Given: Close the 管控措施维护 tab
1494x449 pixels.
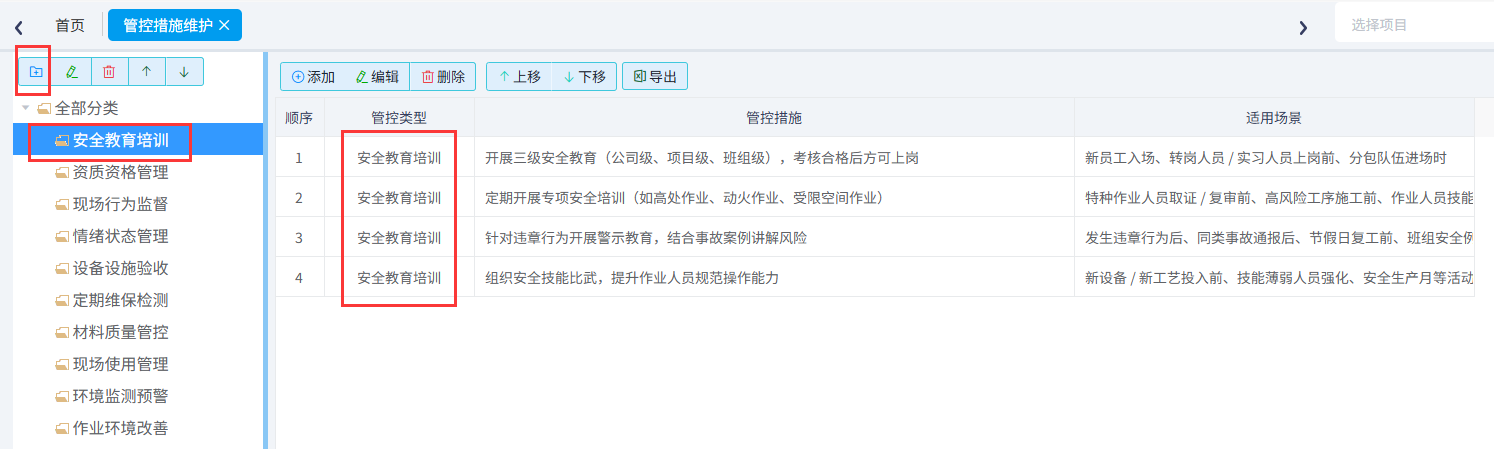Looking at the screenshot, I should [x=224, y=25].
